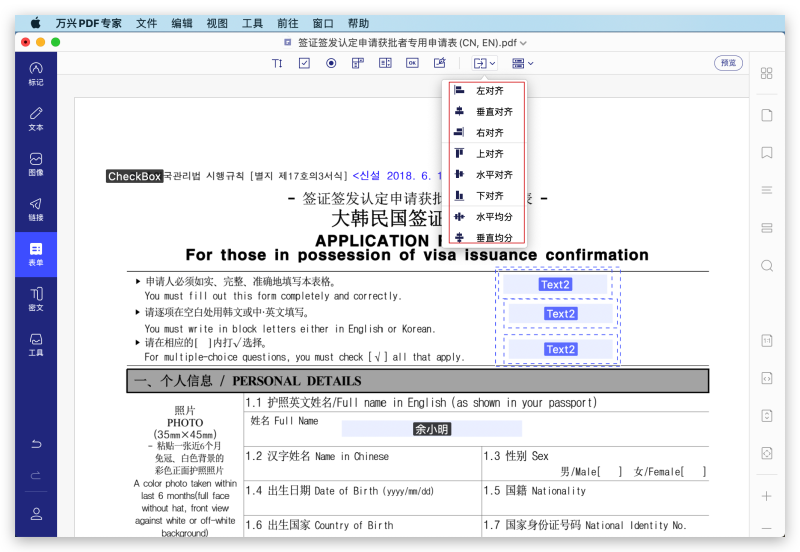Screen dimensions: 800x552
Task: Click the 预览 preview button
Action: click(x=728, y=63)
